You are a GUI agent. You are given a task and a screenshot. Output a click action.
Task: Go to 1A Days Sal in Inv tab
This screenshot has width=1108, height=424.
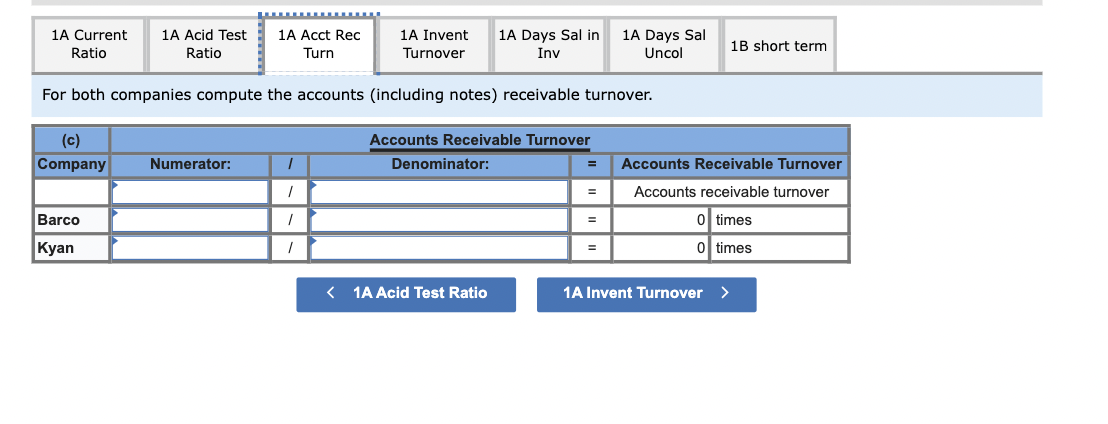click(549, 45)
